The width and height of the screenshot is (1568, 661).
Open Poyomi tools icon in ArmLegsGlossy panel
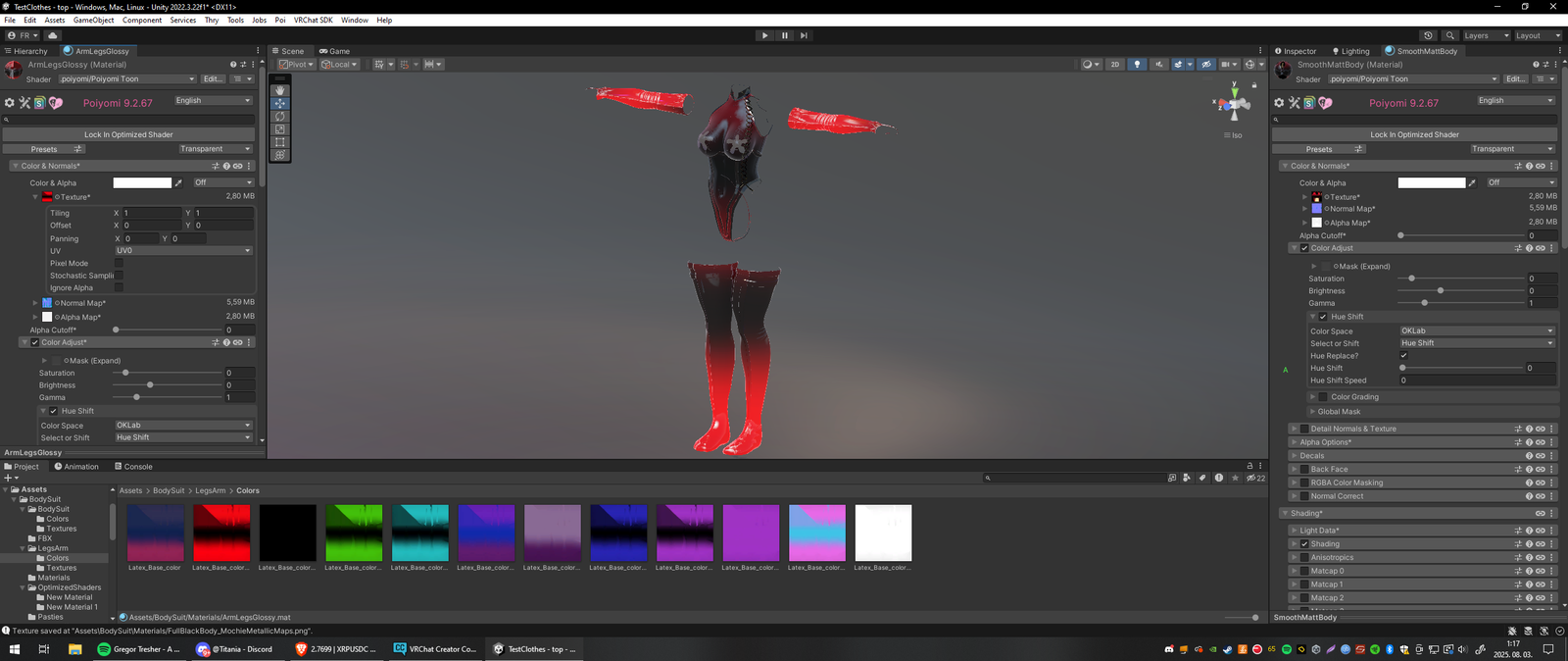tap(24, 103)
